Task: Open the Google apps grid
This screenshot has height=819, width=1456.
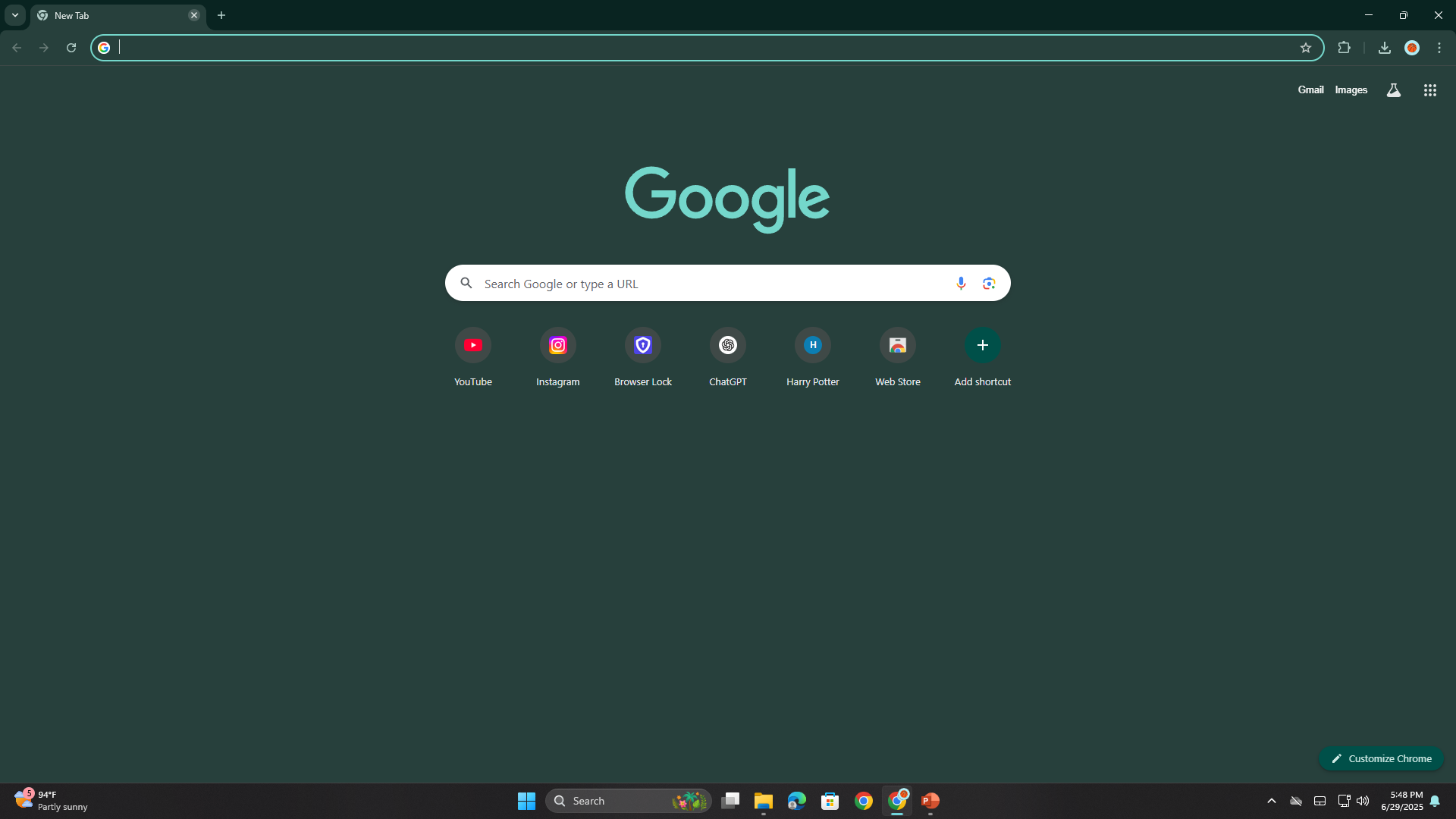Action: click(1430, 90)
